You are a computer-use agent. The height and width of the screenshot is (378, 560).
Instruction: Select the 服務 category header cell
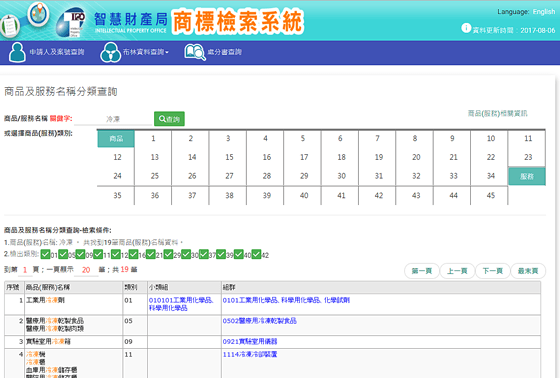tap(527, 176)
